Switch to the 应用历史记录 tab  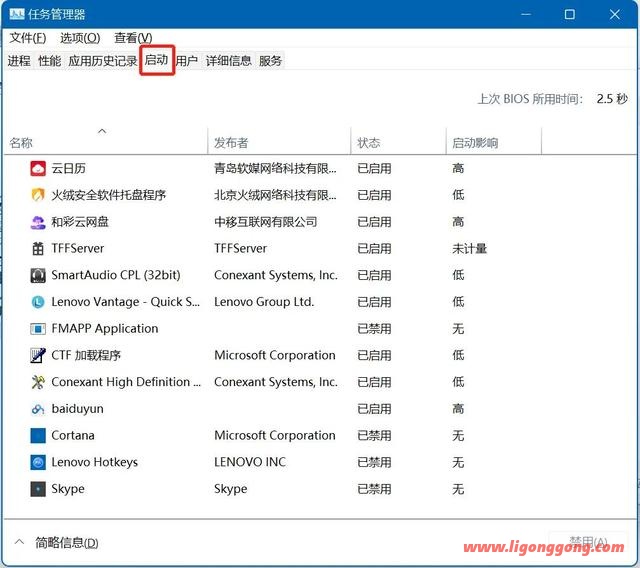[x=102, y=61]
